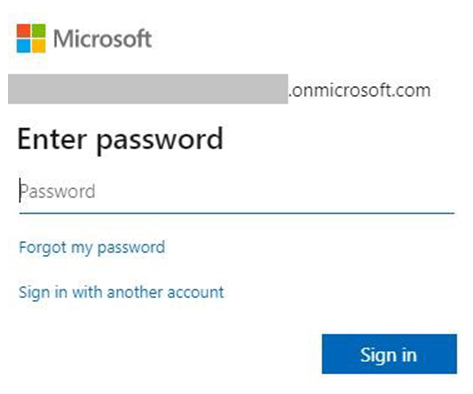Image resolution: width=473 pixels, height=394 pixels.
Task: Click the Microsoft four-square logo
Action: point(31,38)
